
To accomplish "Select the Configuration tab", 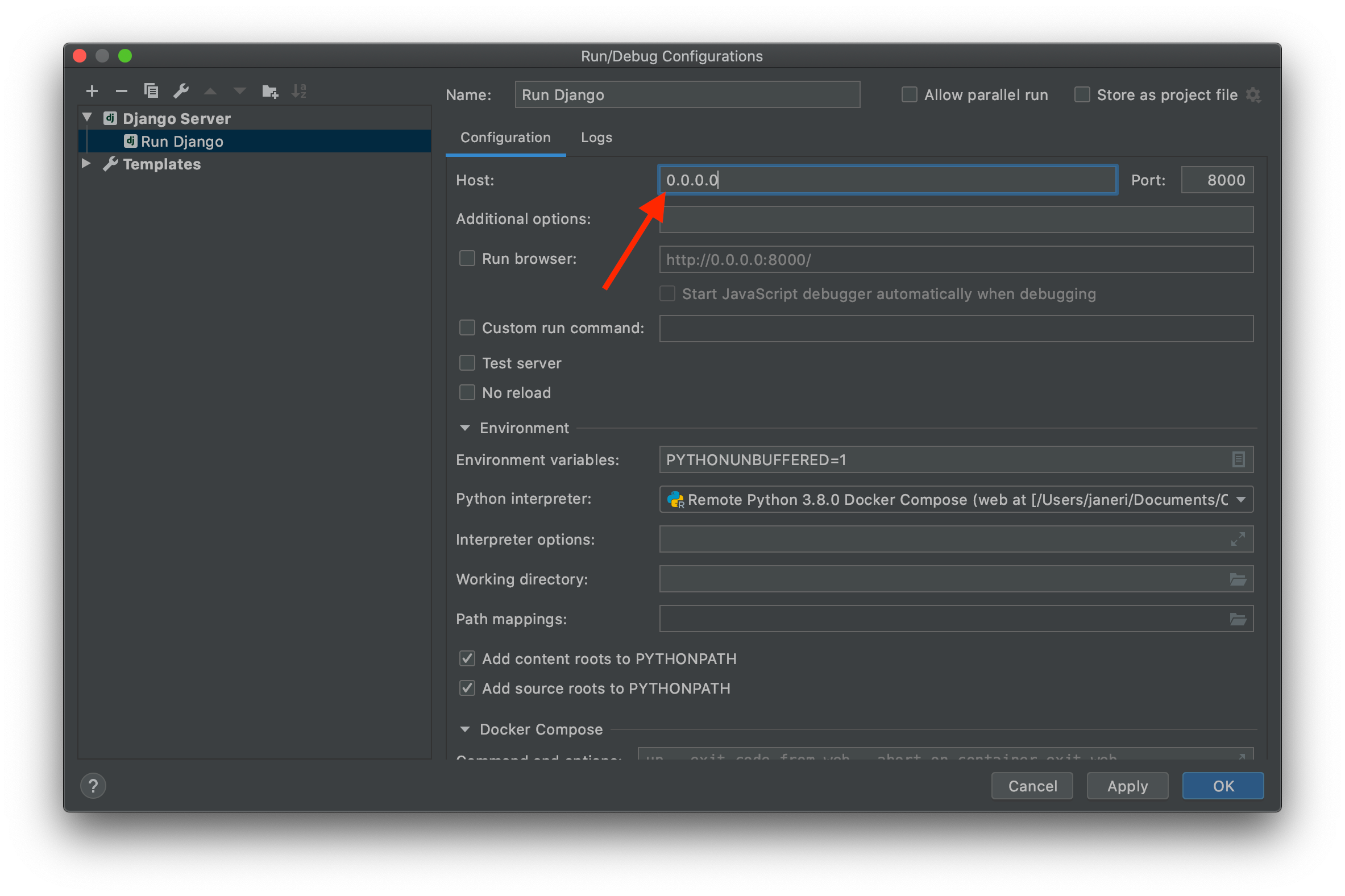I will 505,137.
